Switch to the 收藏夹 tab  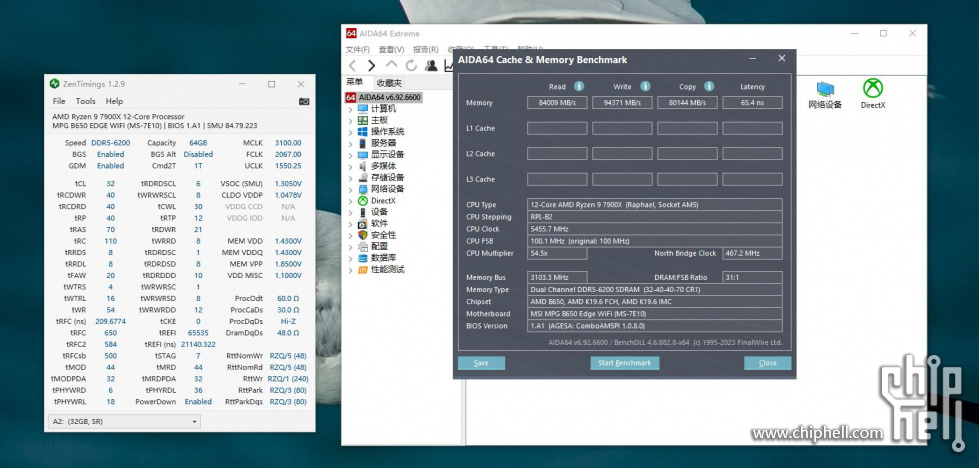click(x=388, y=82)
